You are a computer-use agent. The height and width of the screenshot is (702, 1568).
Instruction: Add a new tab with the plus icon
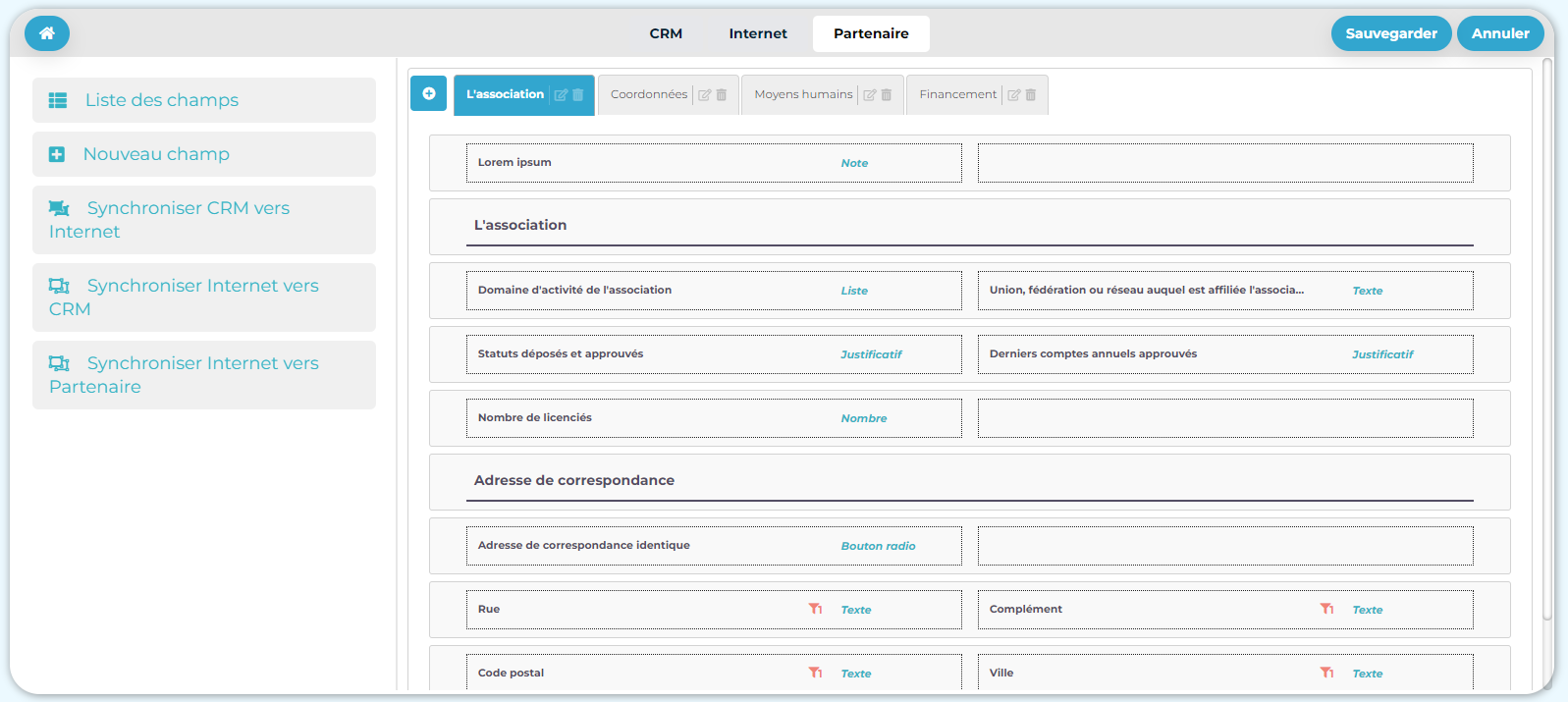tap(428, 94)
